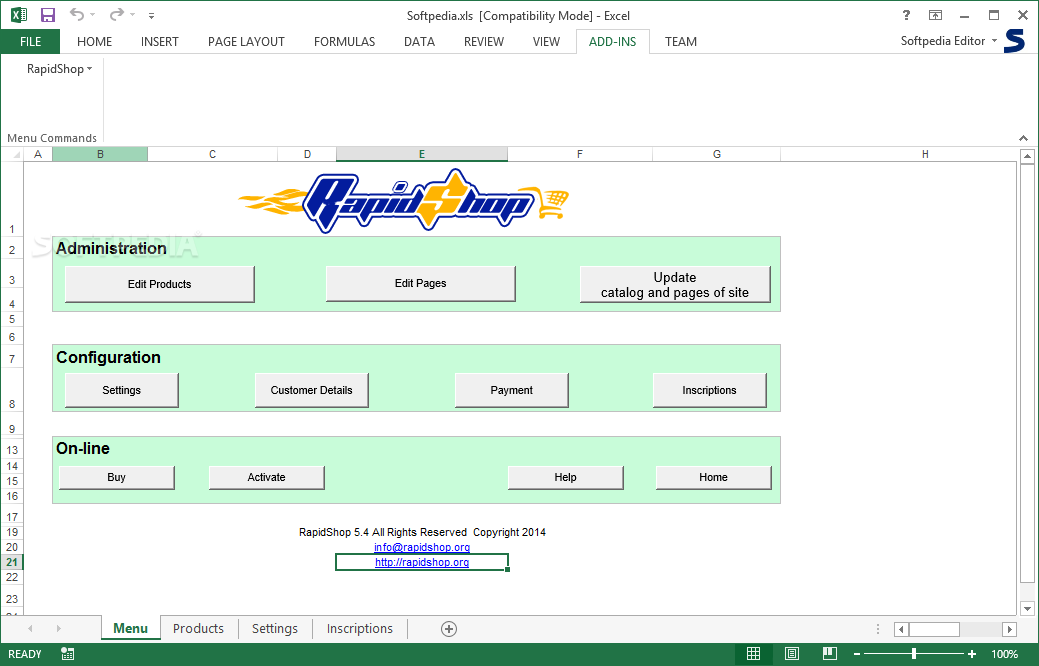
Task: Open the Excel Help question mark
Action: pos(906,15)
